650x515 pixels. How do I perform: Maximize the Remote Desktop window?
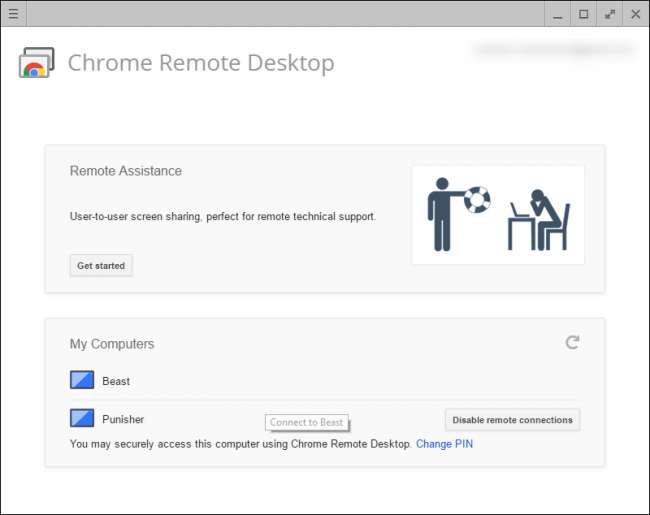click(x=584, y=14)
